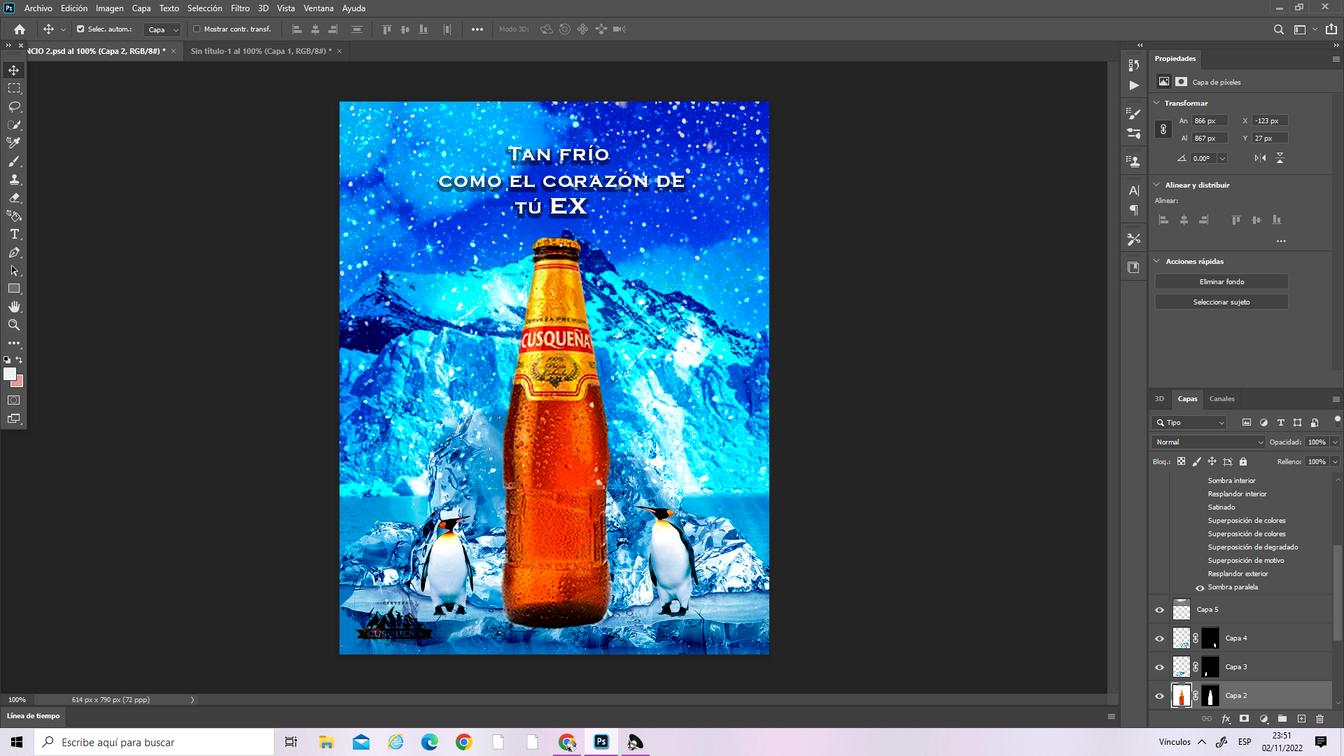Open the Character panel icon
Screen dimensions: 1344x756
(x=1133, y=190)
